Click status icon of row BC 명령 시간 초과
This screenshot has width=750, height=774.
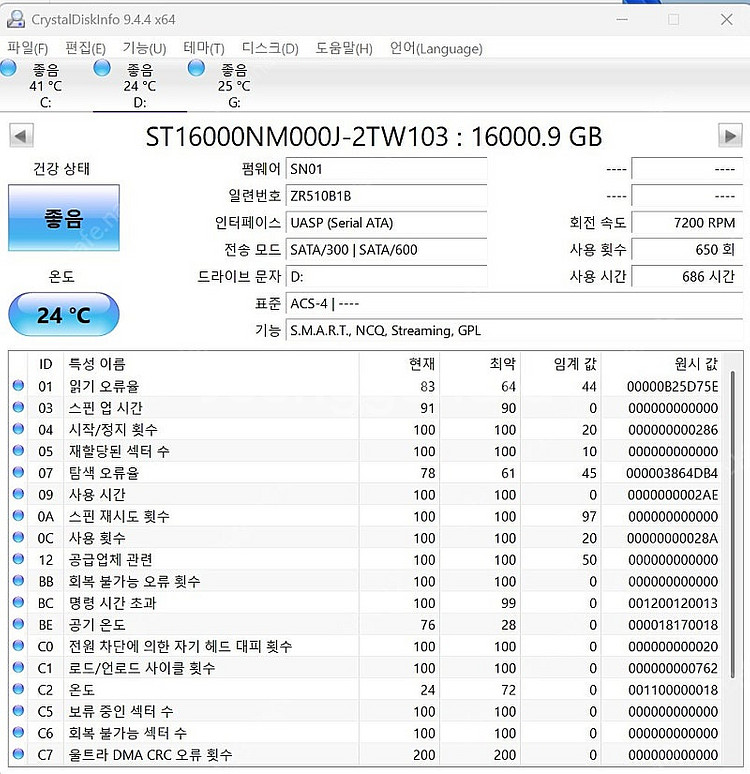(x=18, y=602)
